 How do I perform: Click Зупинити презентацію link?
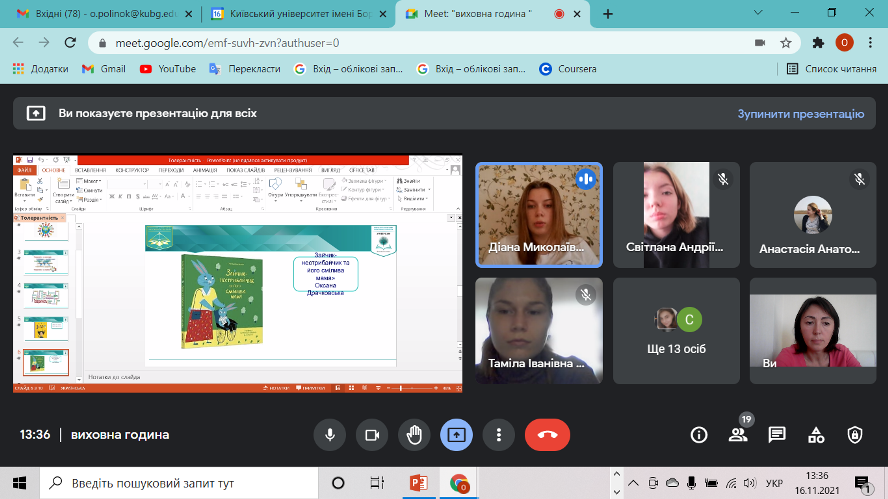(x=801, y=114)
